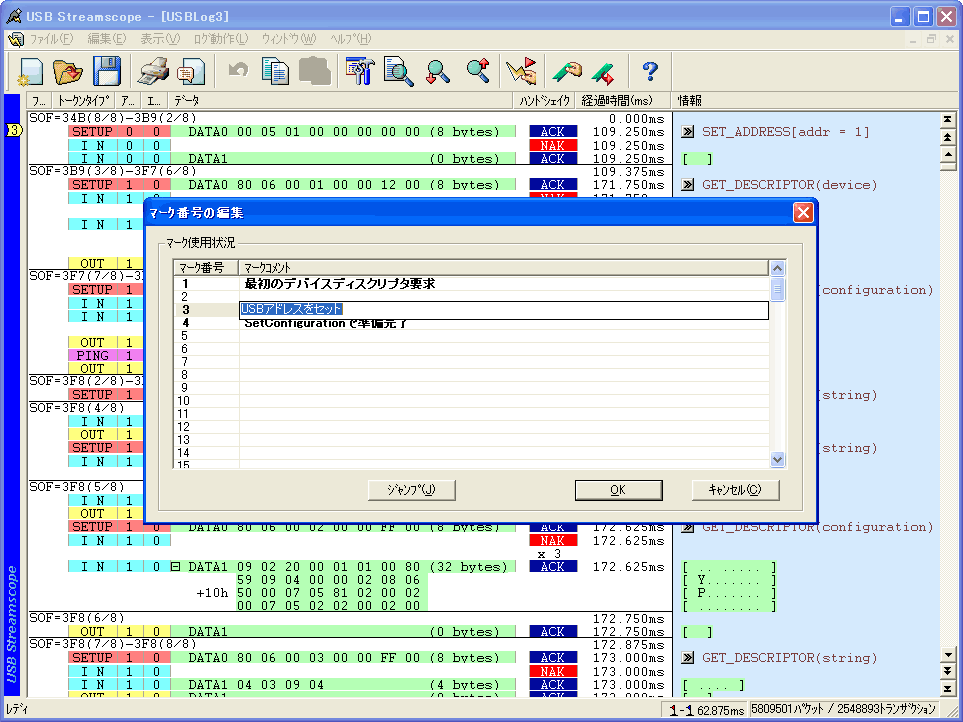Print the log using the printer icon

tap(153, 71)
